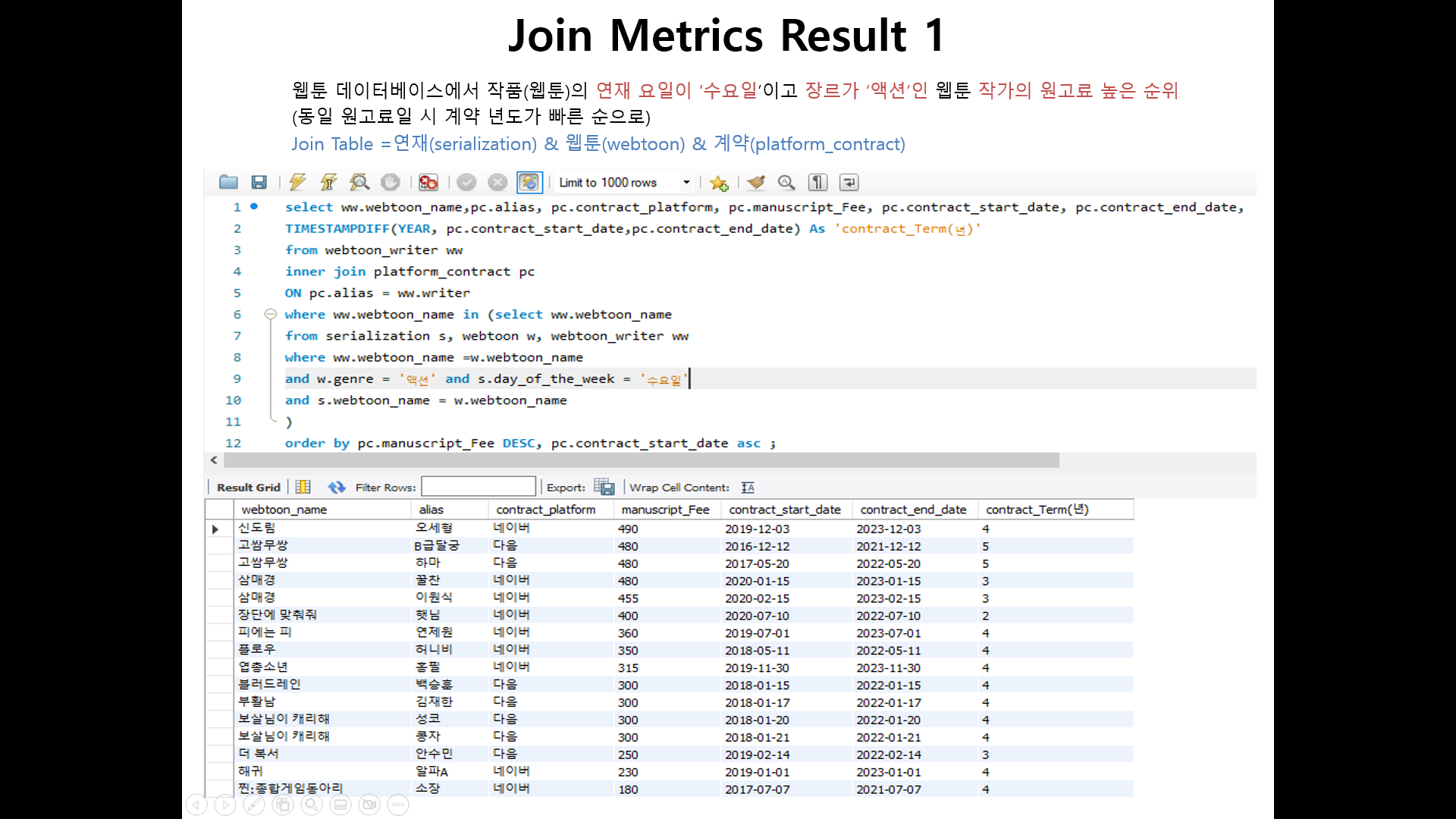
Task: Click the line 1 statement marker dot
Action: pos(254,206)
